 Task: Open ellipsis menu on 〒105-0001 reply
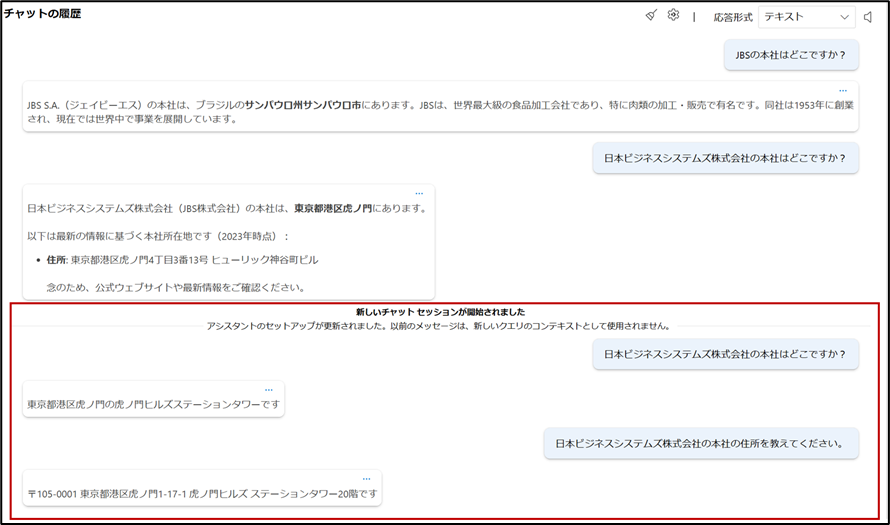point(366,479)
